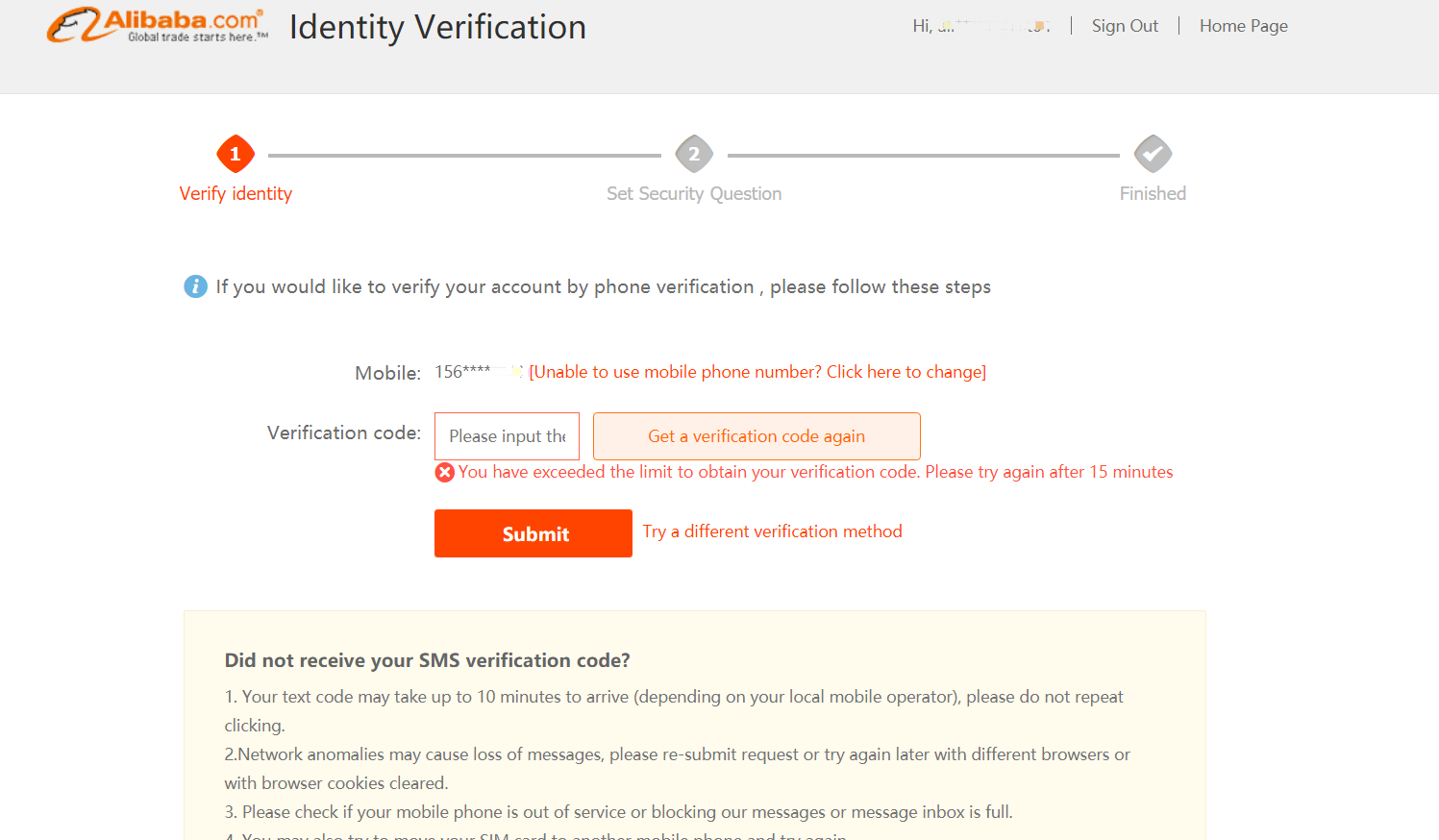Get a verification code again
Image resolution: width=1439 pixels, height=840 pixels.
coord(757,436)
